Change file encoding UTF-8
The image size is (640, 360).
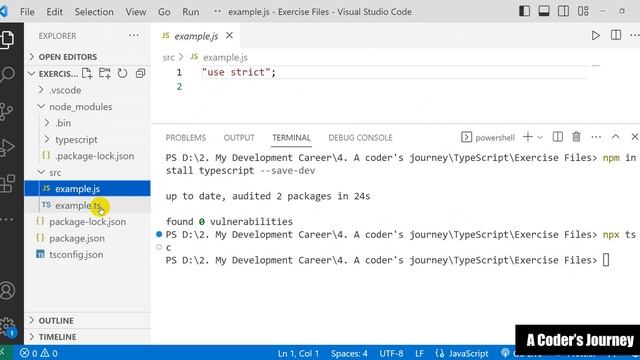pyautogui.click(x=391, y=353)
